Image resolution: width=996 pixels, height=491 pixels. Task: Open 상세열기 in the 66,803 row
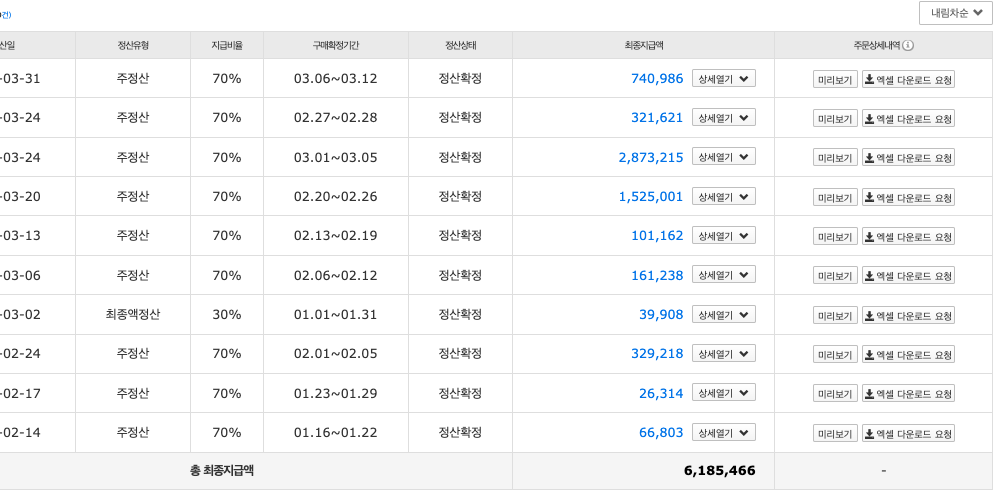[x=723, y=433]
